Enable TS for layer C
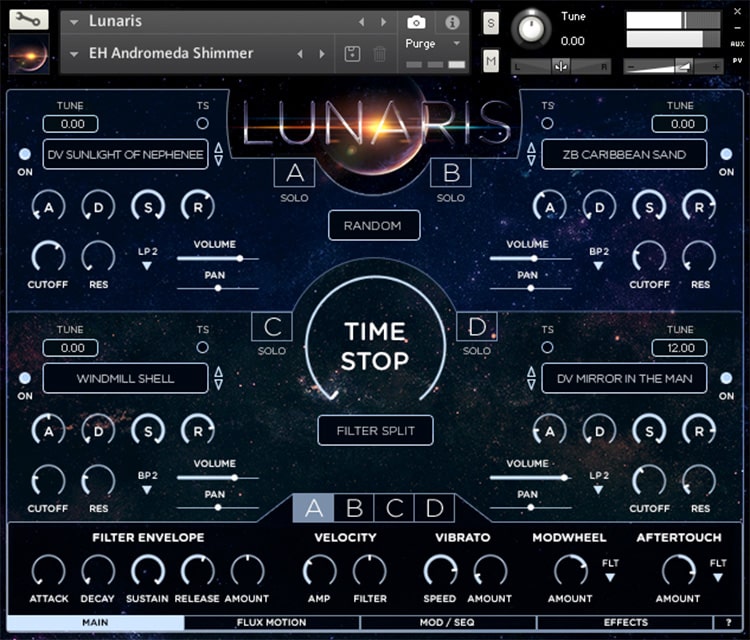This screenshot has height=640, width=750. [x=203, y=347]
